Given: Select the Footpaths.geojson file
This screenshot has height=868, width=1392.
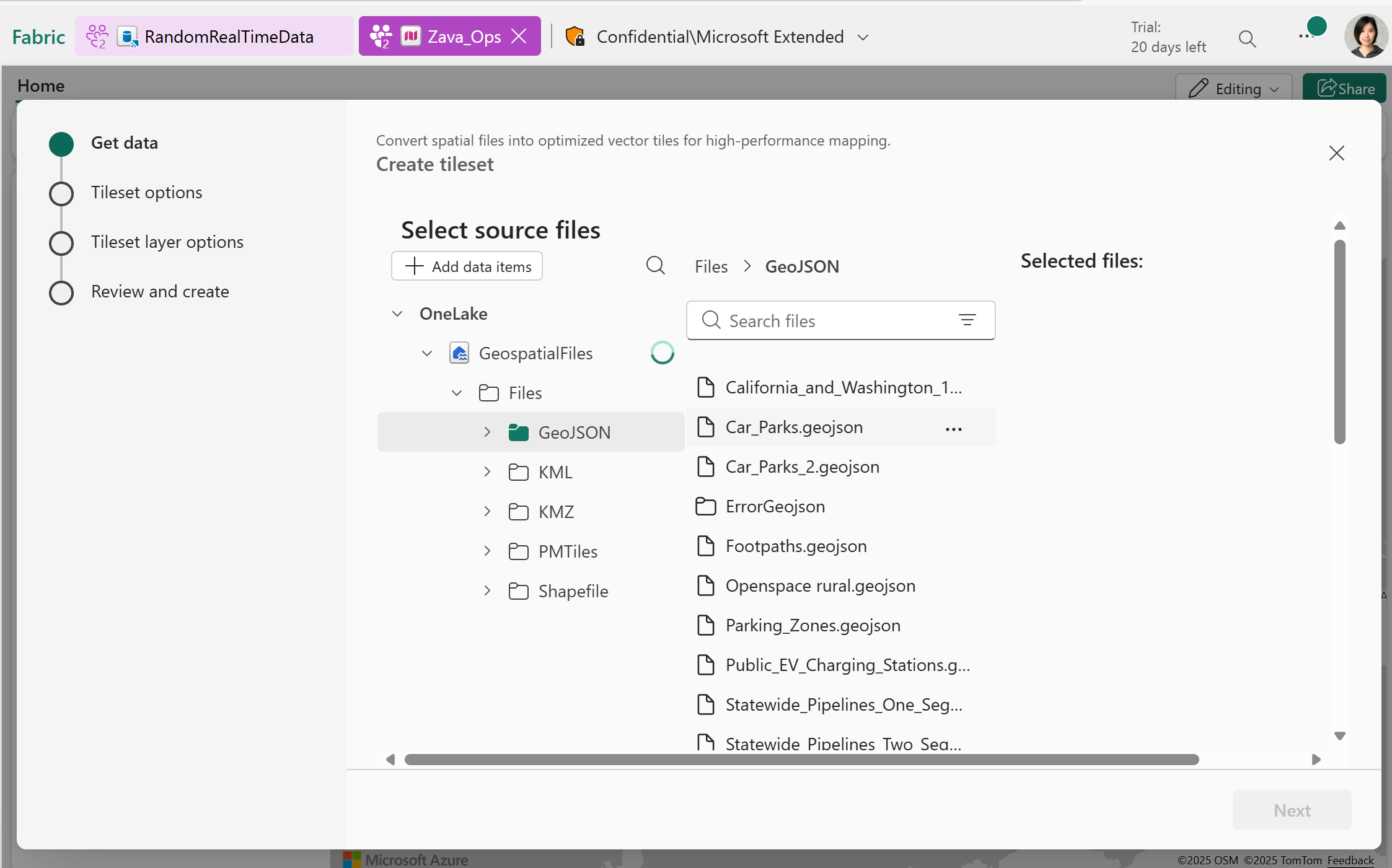Looking at the screenshot, I should pyautogui.click(x=796, y=546).
